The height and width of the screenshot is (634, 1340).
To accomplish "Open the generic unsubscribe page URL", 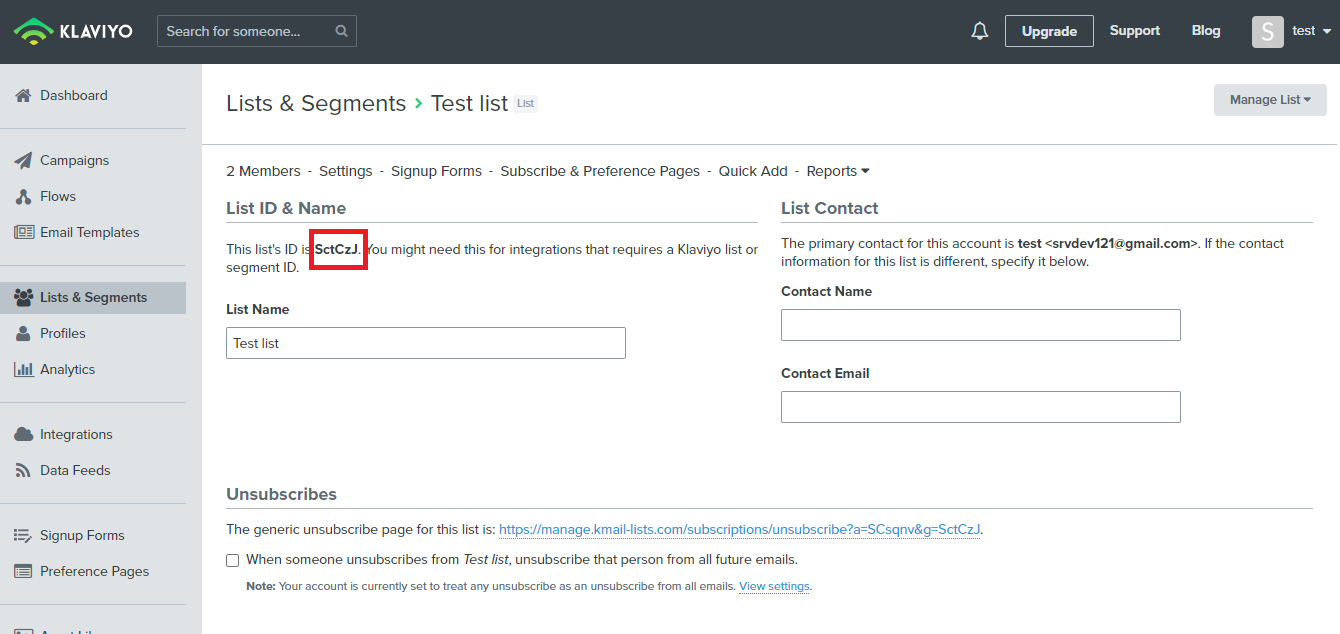I will click(x=740, y=530).
